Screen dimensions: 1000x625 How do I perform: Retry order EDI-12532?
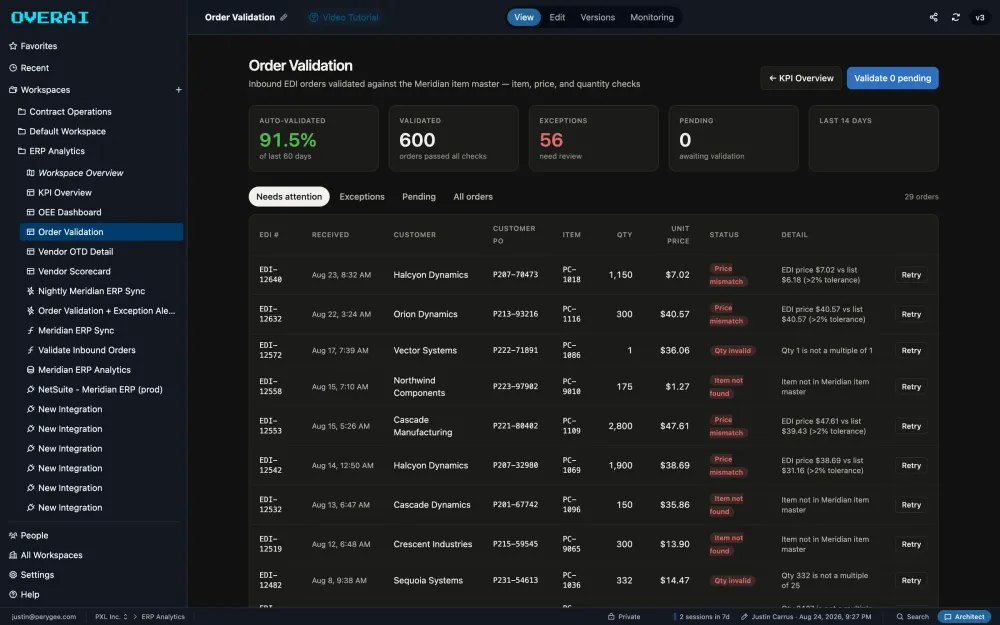coord(911,505)
